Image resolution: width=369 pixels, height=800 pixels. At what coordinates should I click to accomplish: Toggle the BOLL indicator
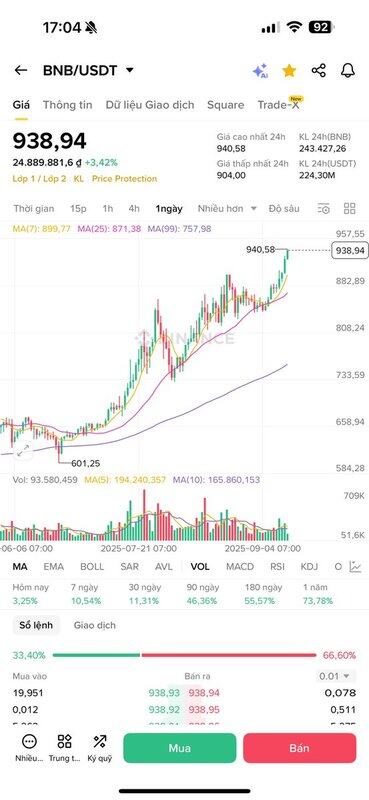[92, 567]
